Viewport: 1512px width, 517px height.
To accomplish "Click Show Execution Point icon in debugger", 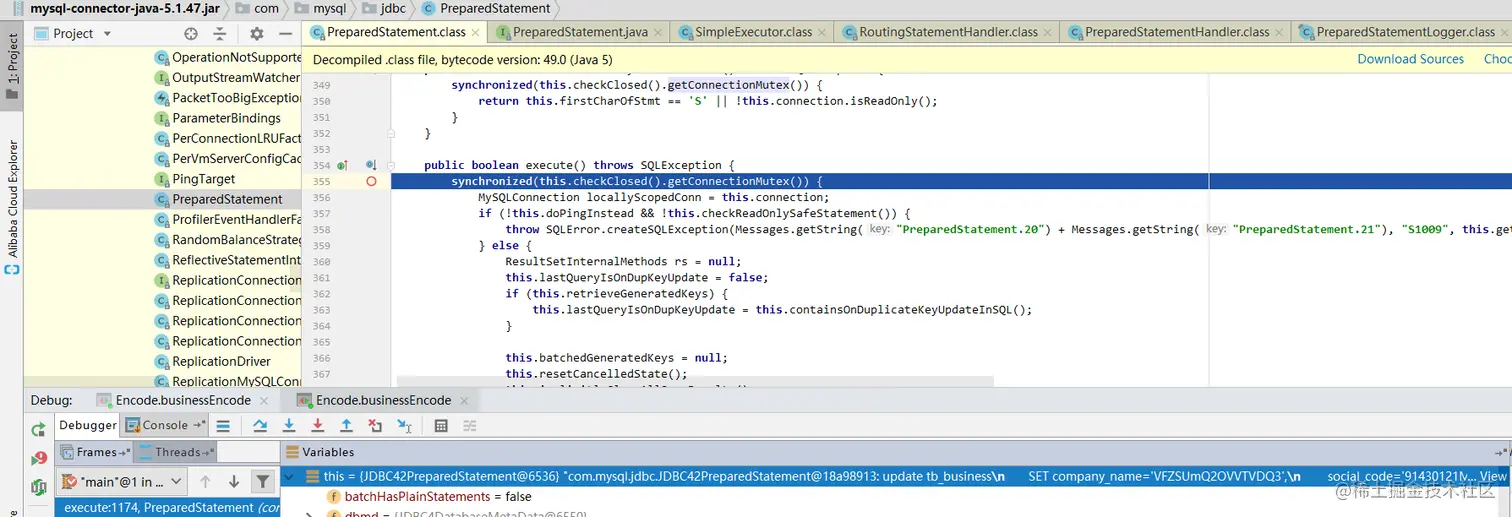I will (x=223, y=425).
